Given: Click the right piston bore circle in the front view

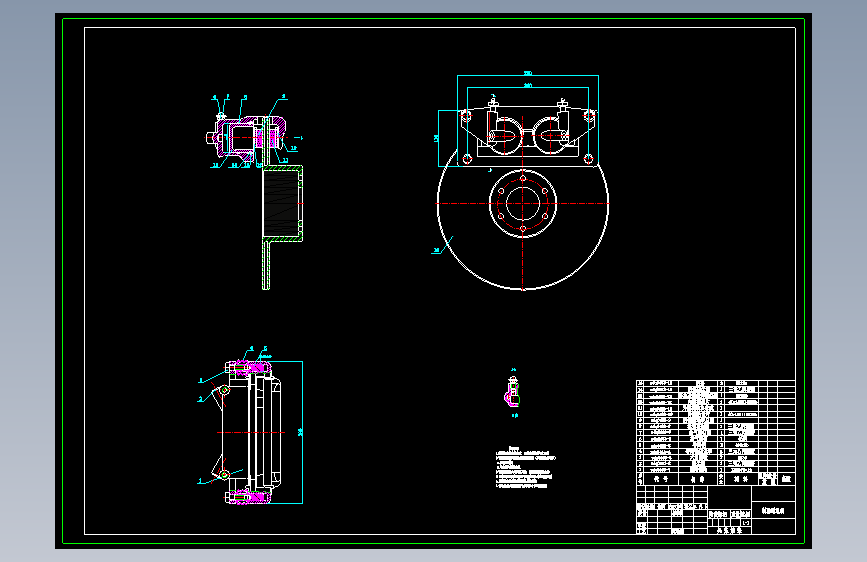Looking at the screenshot, I should [551, 136].
